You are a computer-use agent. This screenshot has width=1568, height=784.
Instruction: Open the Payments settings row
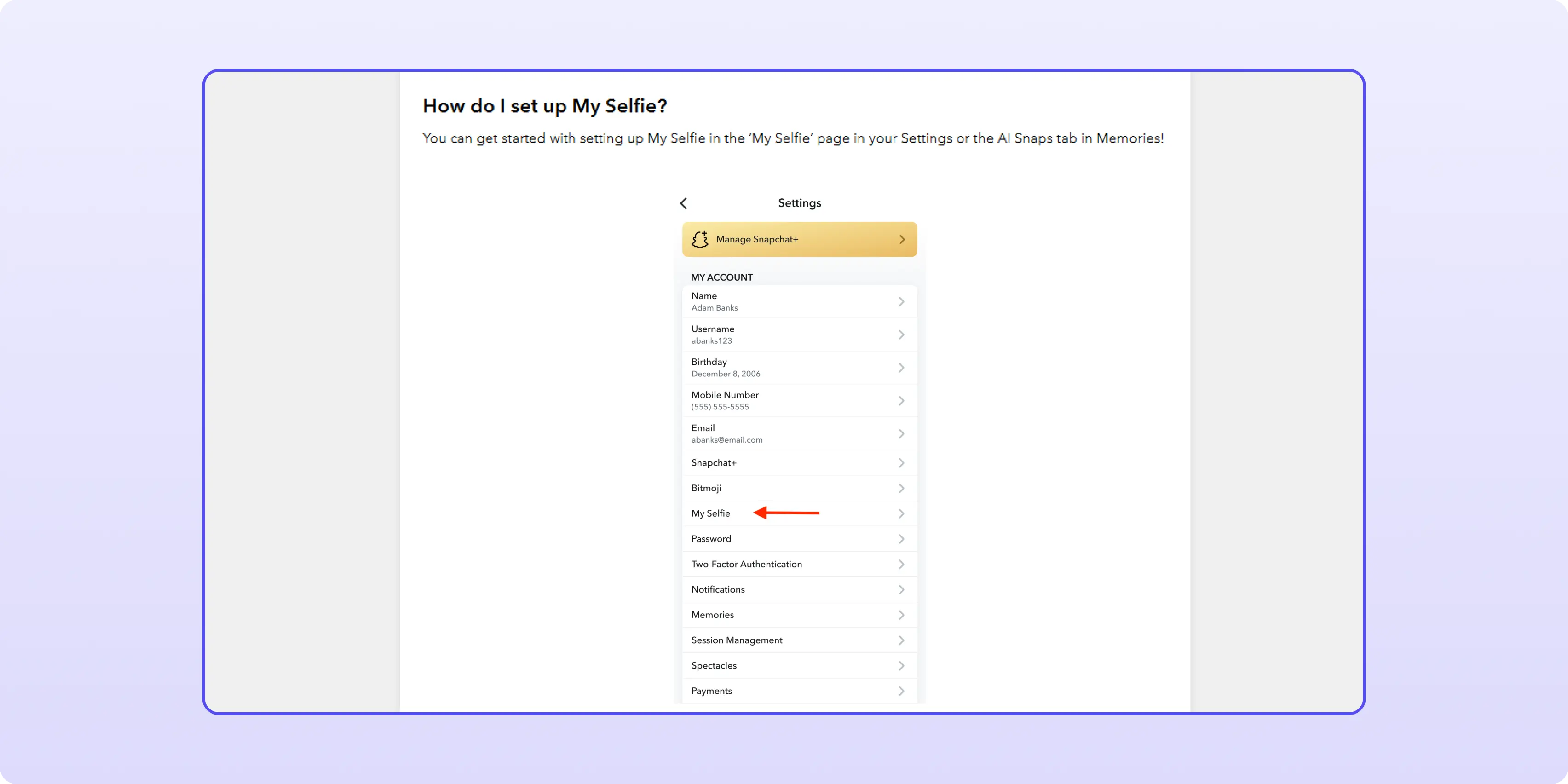[799, 692]
